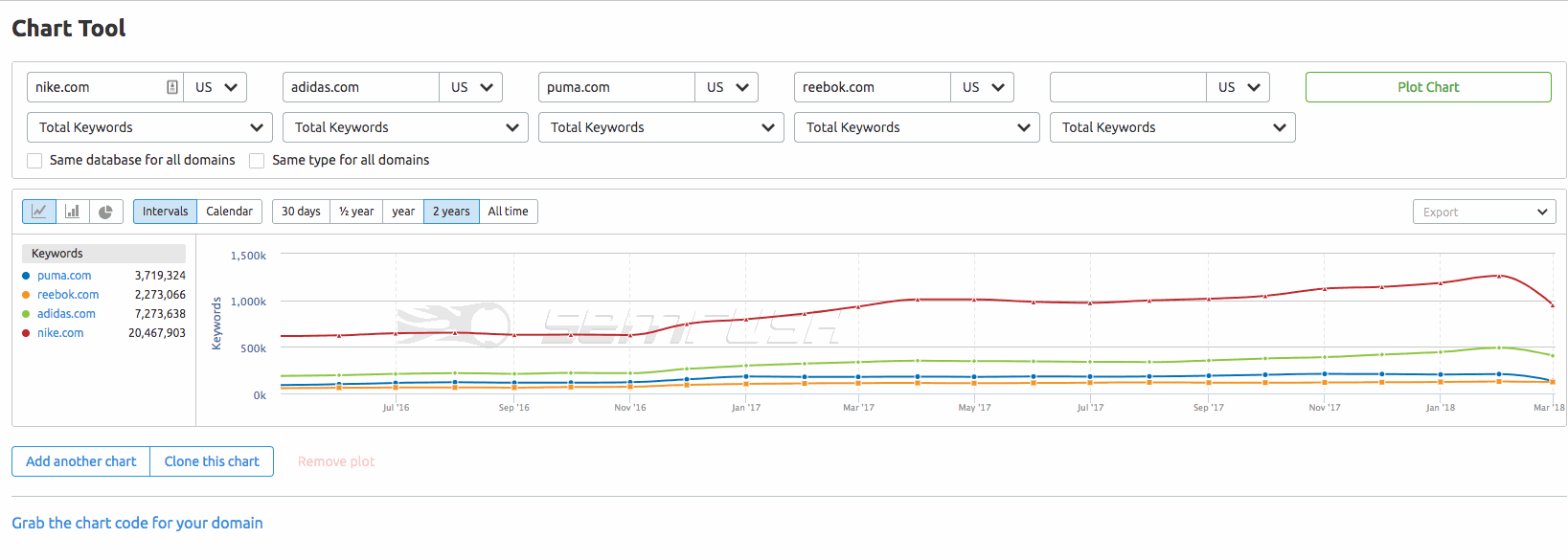Enable Same type for all domains
Image resolution: width=1568 pixels, height=560 pixels.
click(257, 161)
